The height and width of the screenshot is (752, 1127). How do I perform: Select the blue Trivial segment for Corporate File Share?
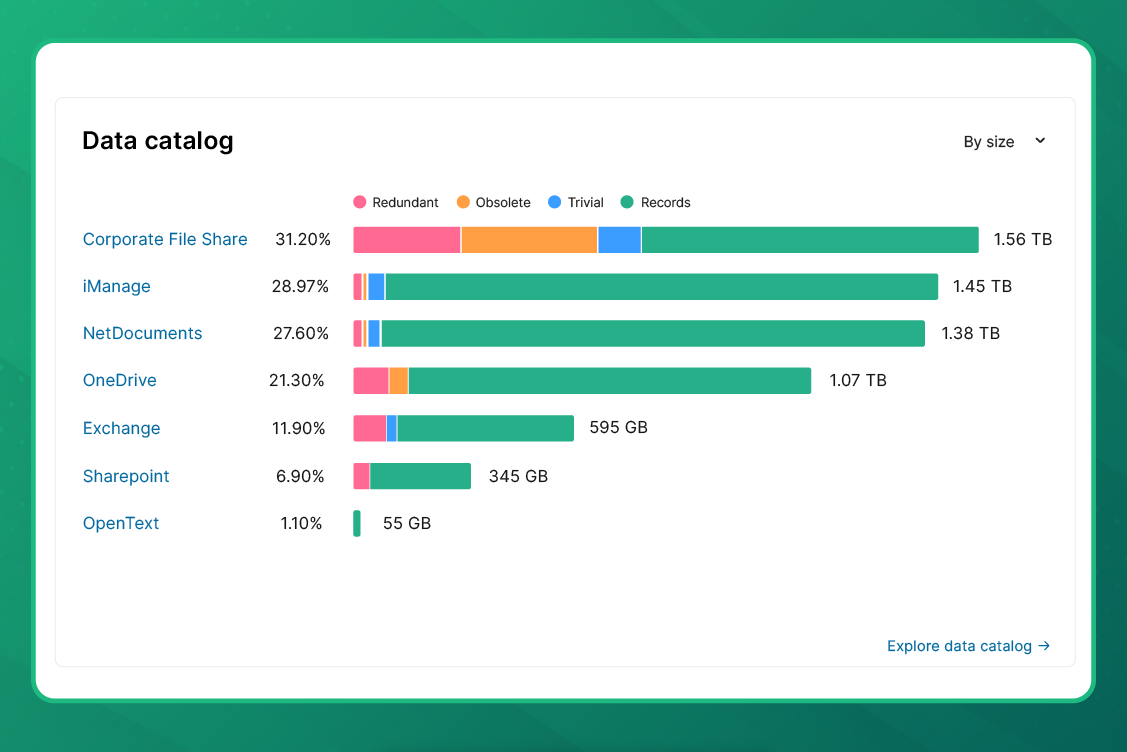pyautogui.click(x=620, y=239)
